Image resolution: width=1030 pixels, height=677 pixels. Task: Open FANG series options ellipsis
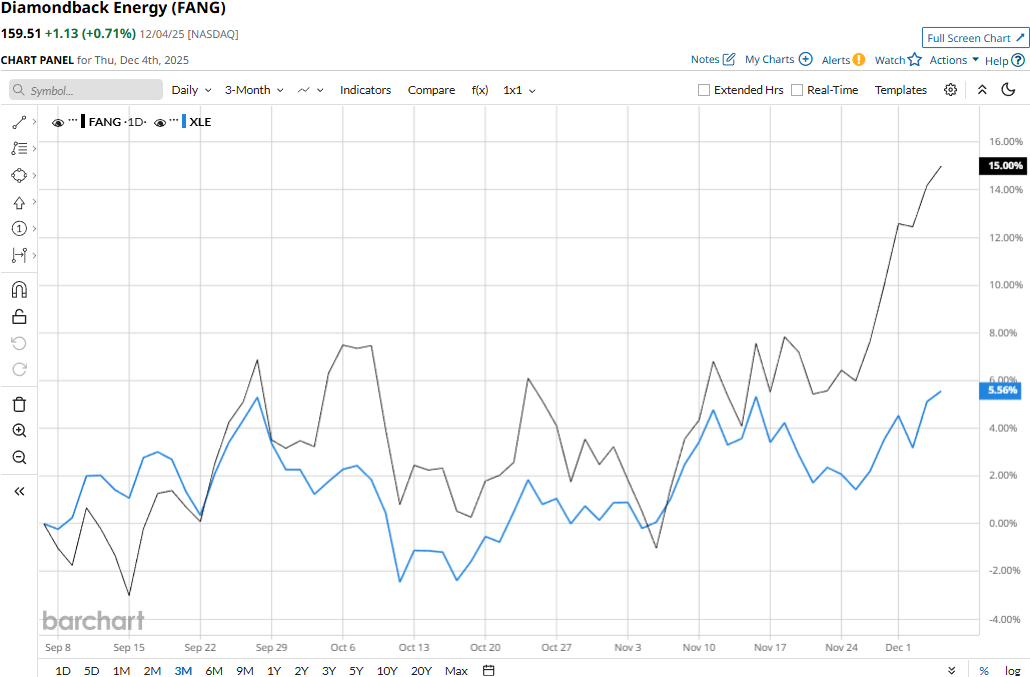pyautogui.click(x=73, y=121)
